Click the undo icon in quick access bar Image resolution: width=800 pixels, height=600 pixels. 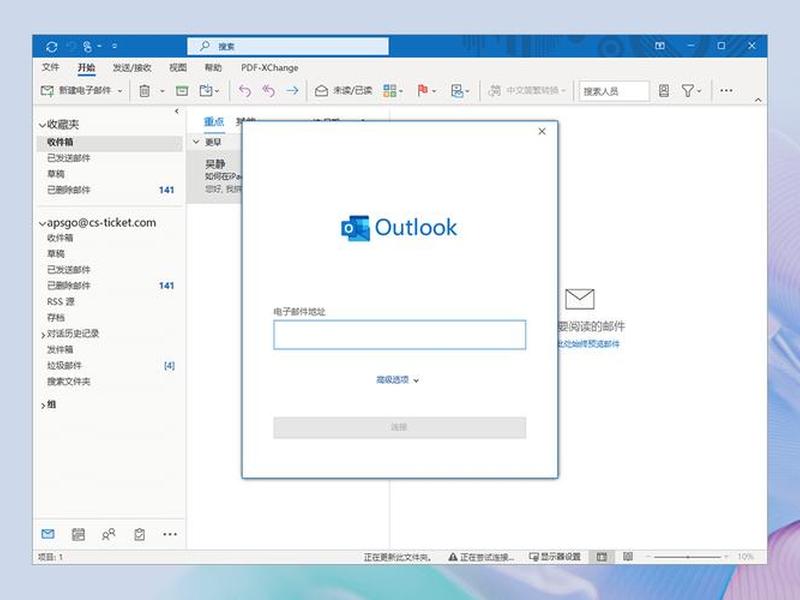71,47
